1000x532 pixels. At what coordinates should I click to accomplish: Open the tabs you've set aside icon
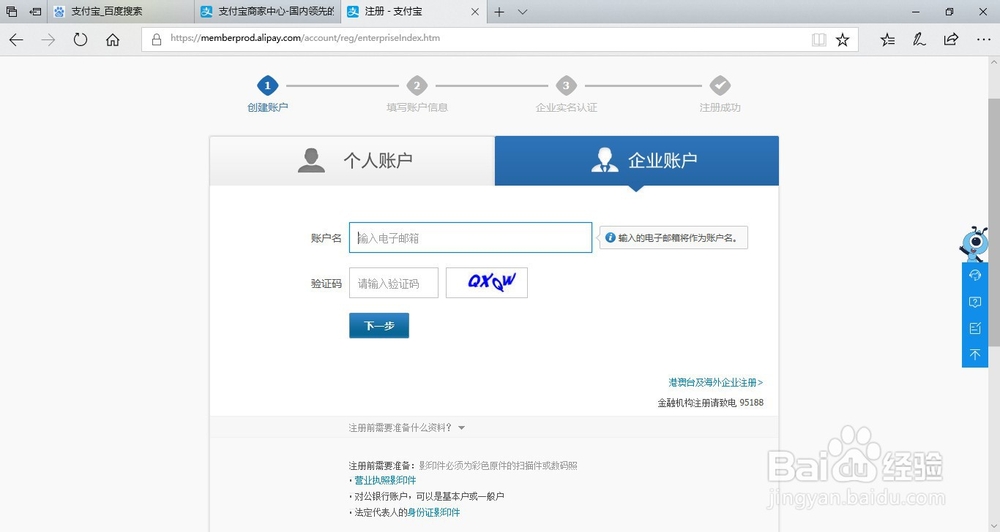pos(11,11)
